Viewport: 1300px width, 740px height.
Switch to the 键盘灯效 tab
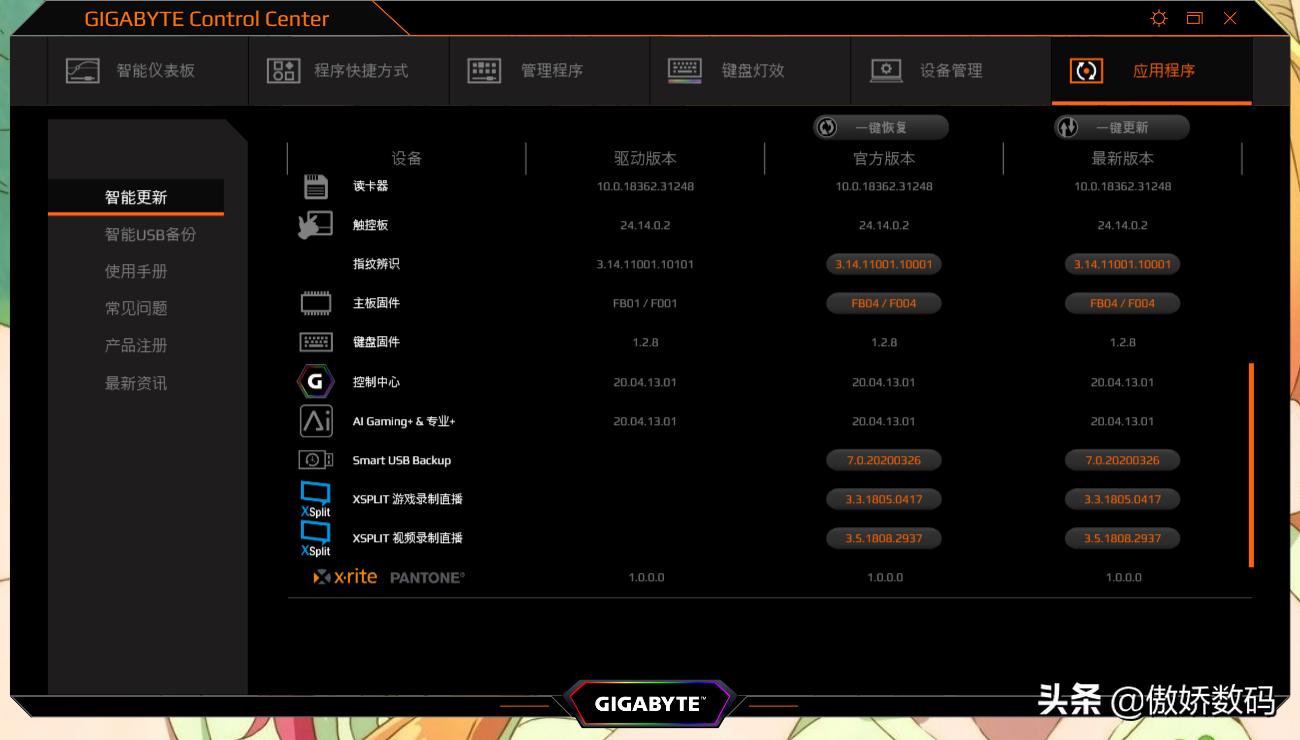(x=750, y=70)
